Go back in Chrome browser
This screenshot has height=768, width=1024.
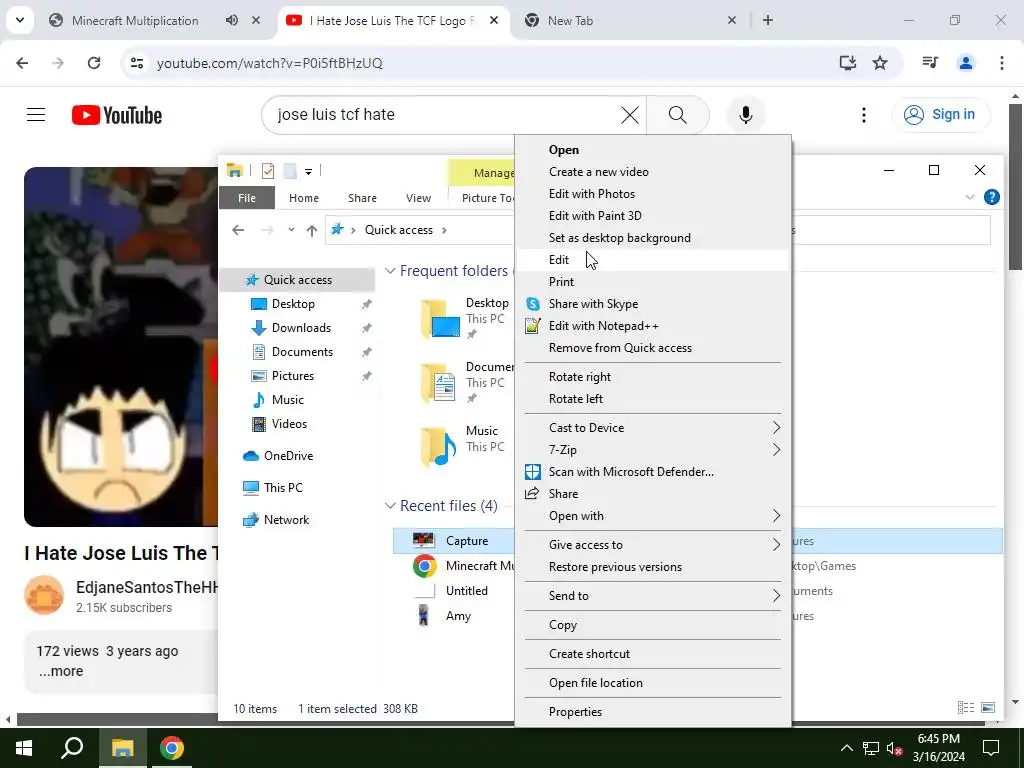[x=22, y=63]
